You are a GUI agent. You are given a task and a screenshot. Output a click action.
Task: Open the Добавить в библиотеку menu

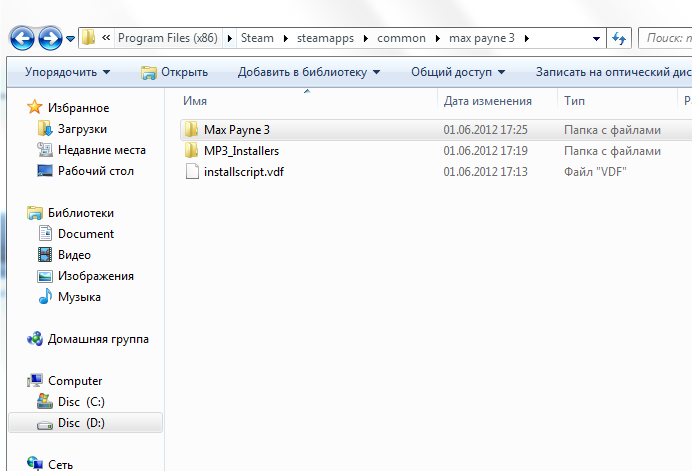pyautogui.click(x=309, y=72)
